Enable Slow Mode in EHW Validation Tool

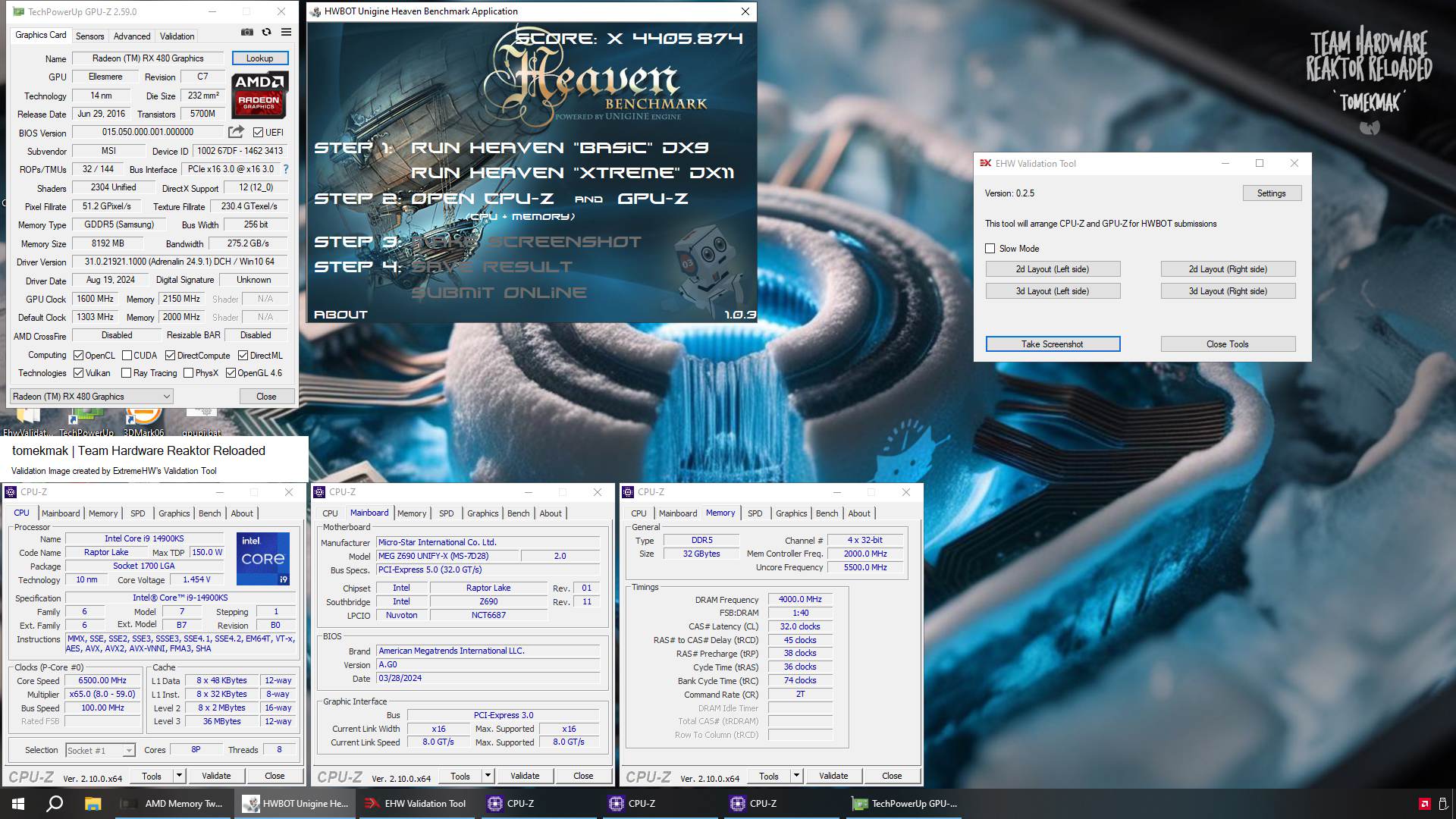(x=990, y=249)
